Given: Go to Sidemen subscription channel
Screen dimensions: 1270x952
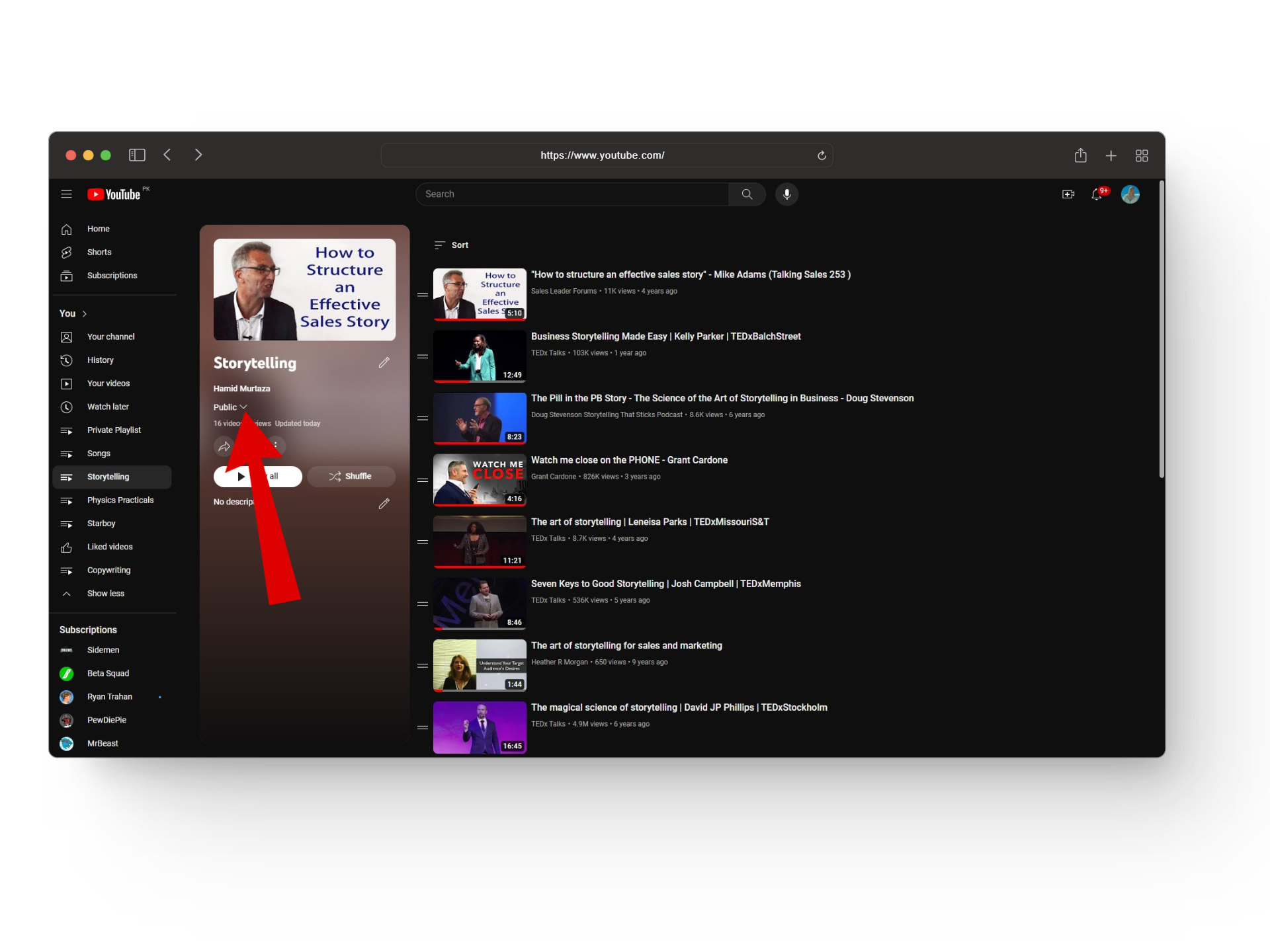Looking at the screenshot, I should tap(103, 651).
